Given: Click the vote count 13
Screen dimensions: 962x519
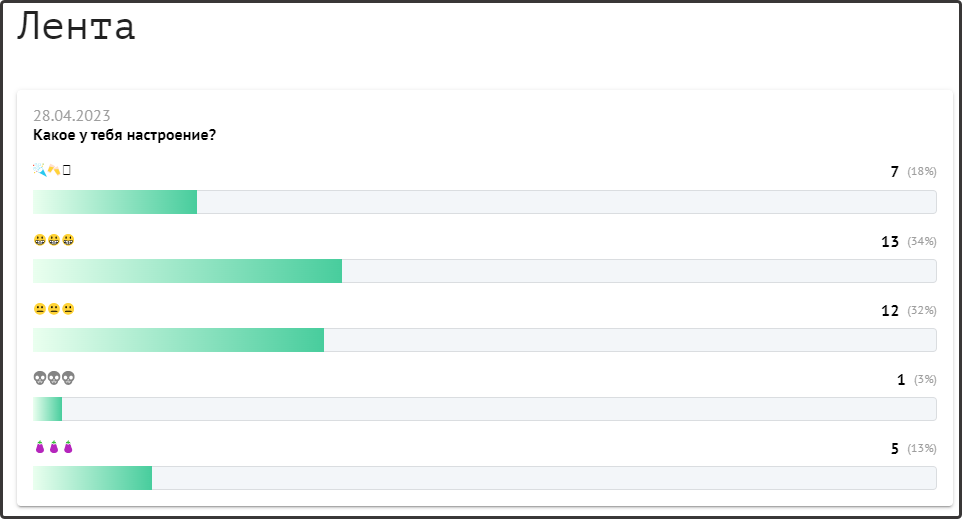Looking at the screenshot, I should click(x=890, y=242).
